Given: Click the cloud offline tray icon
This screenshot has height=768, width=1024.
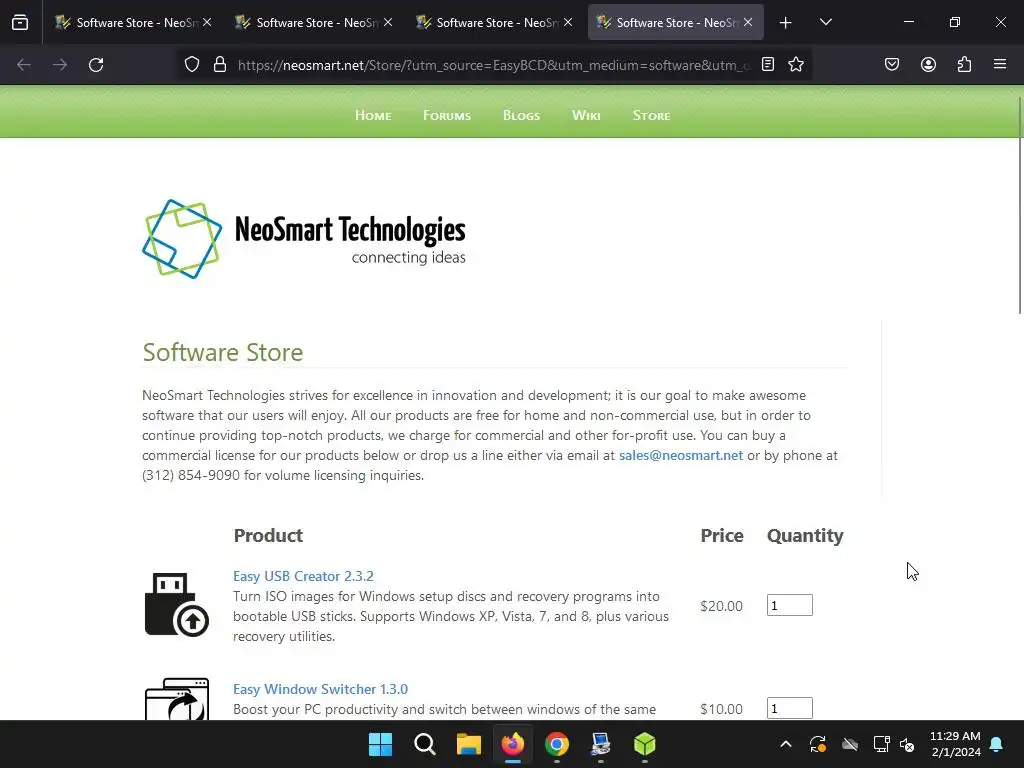Looking at the screenshot, I should 850,744.
